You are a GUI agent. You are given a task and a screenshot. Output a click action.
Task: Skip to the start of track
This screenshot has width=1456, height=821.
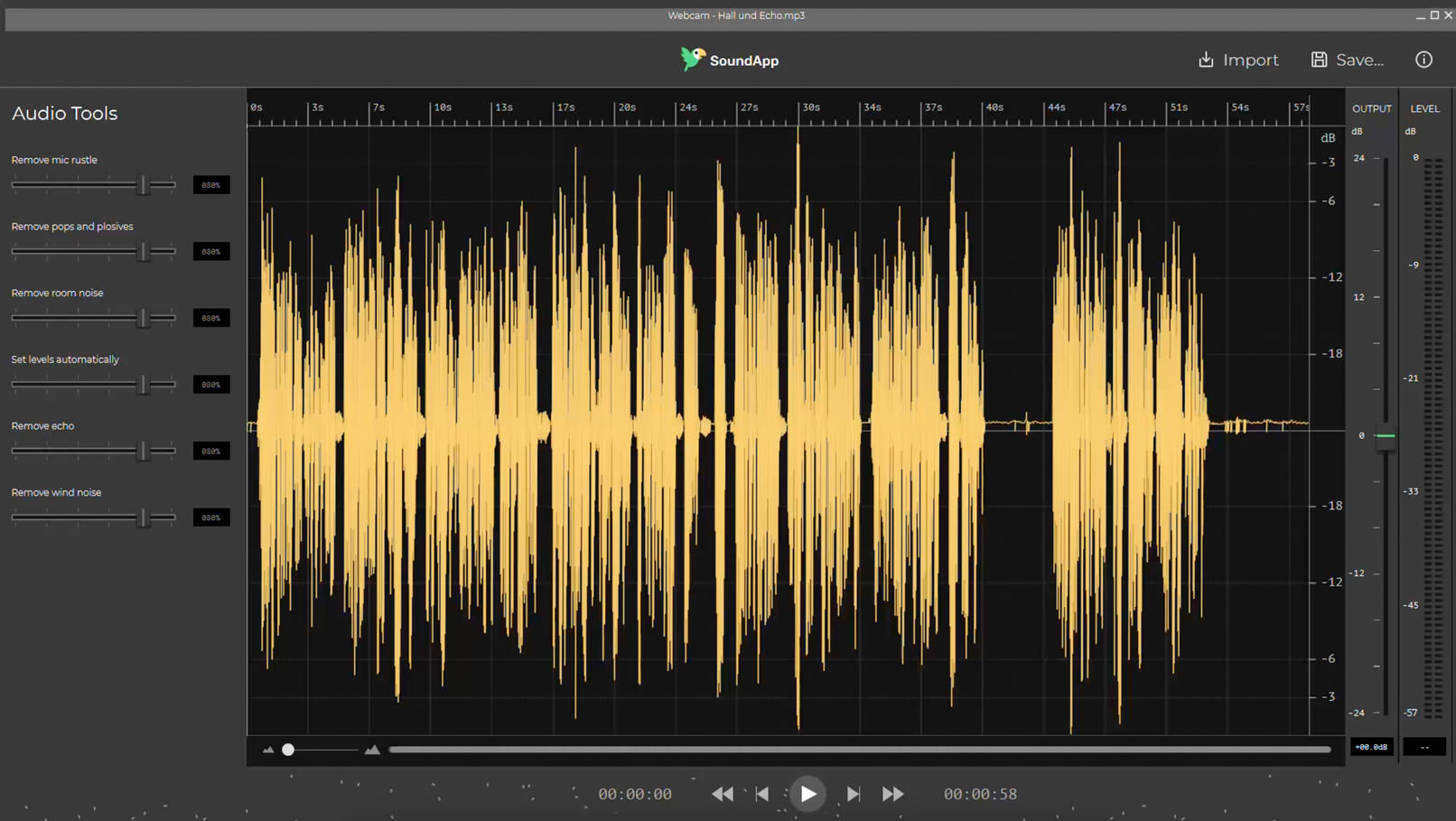[x=762, y=794]
